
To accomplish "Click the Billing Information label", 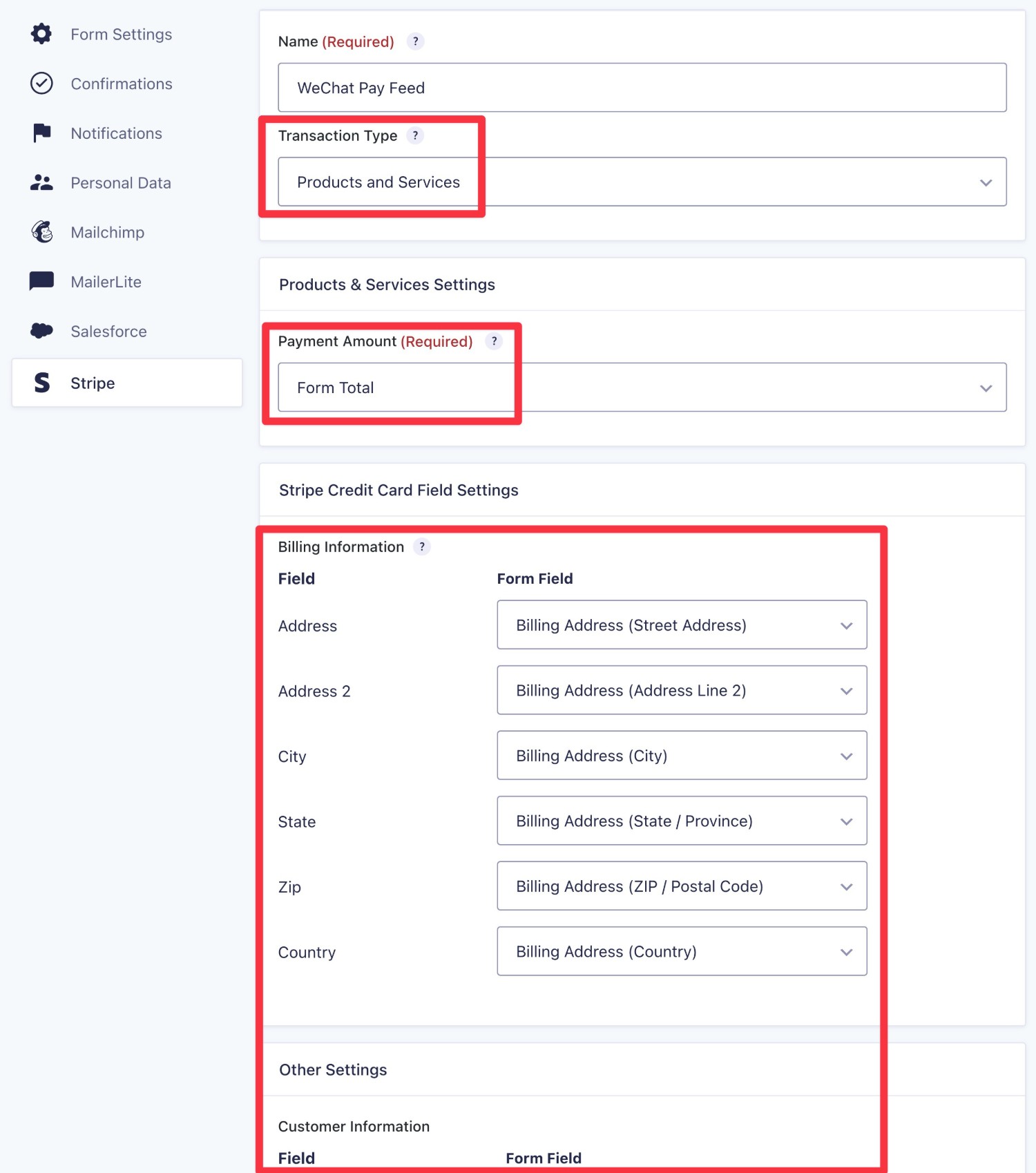I will pos(341,546).
